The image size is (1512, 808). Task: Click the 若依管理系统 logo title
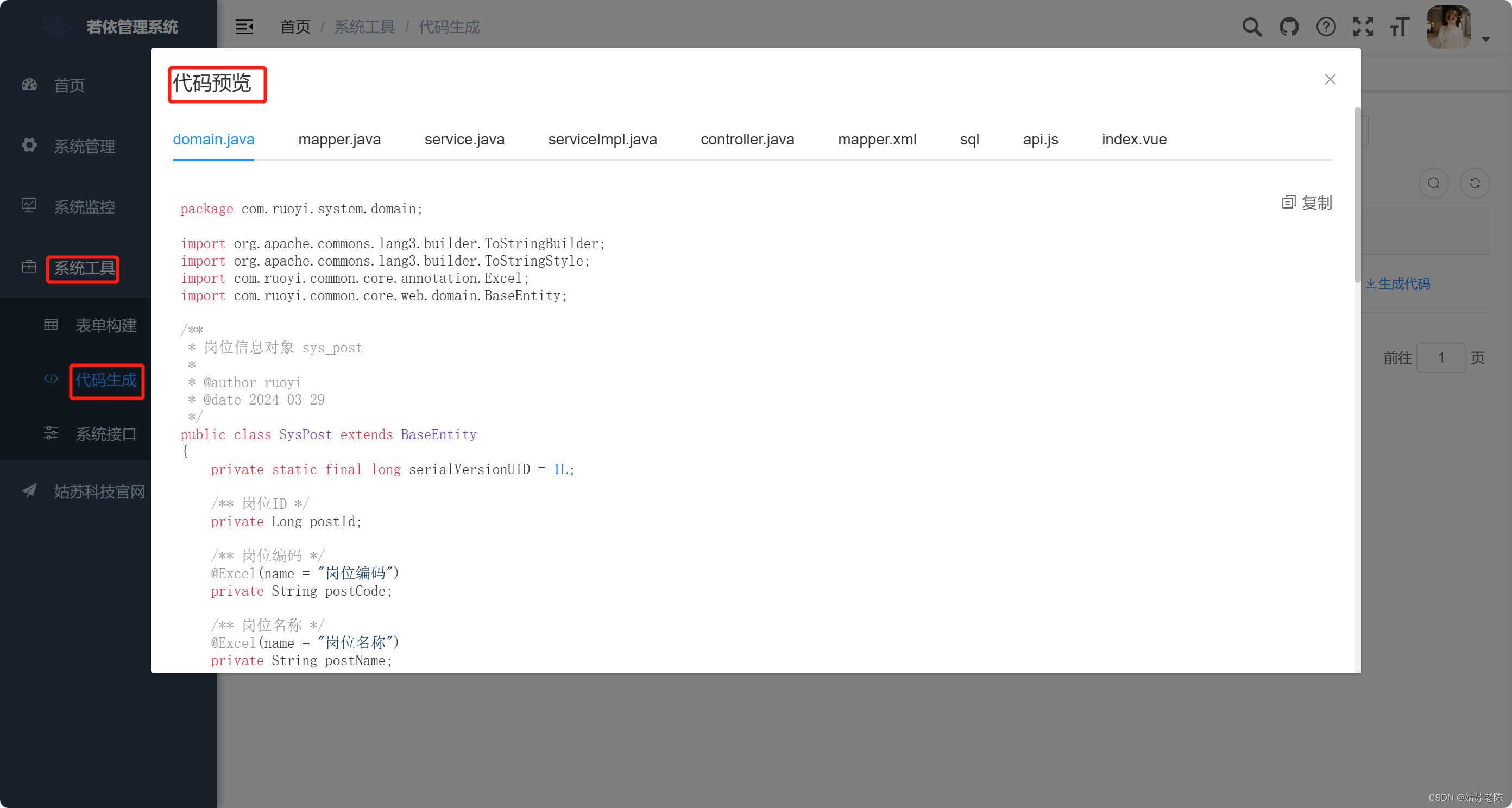[132, 27]
